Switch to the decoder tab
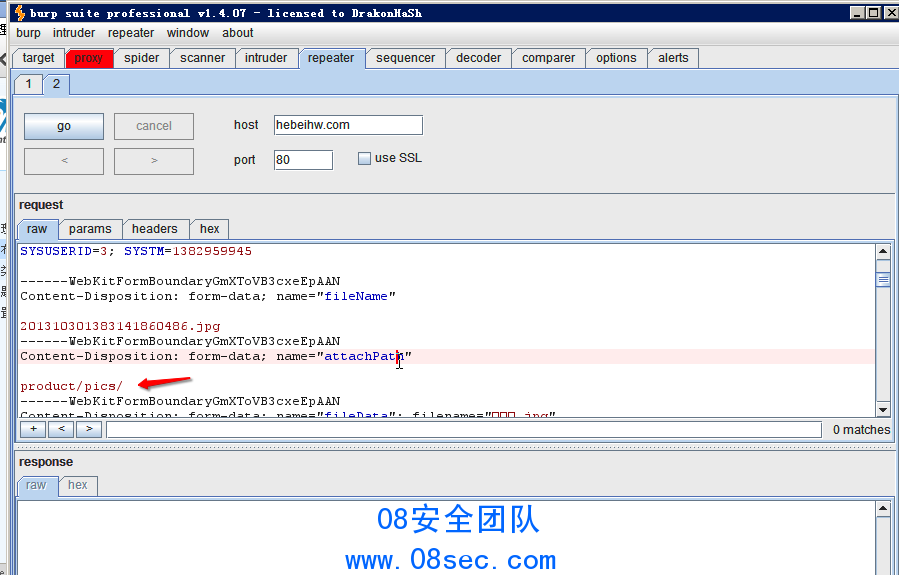 pos(479,58)
